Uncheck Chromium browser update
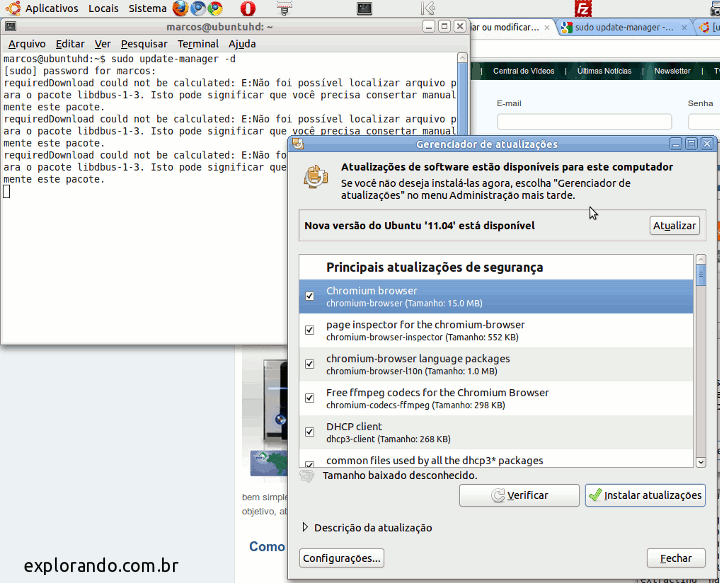This screenshot has height=583, width=720. (309, 296)
